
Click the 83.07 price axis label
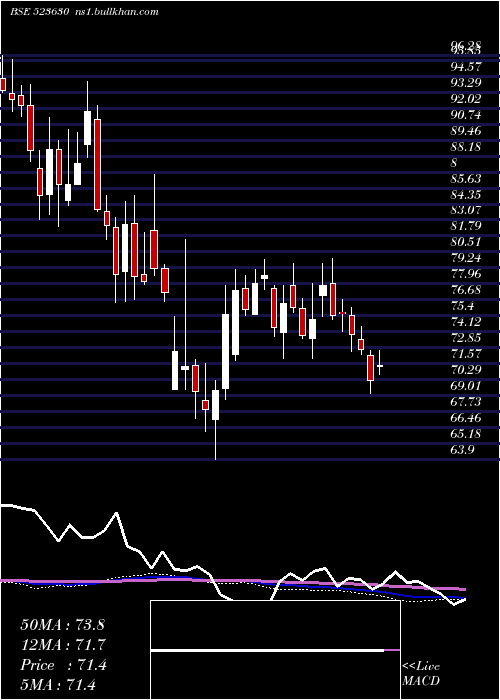466,210
